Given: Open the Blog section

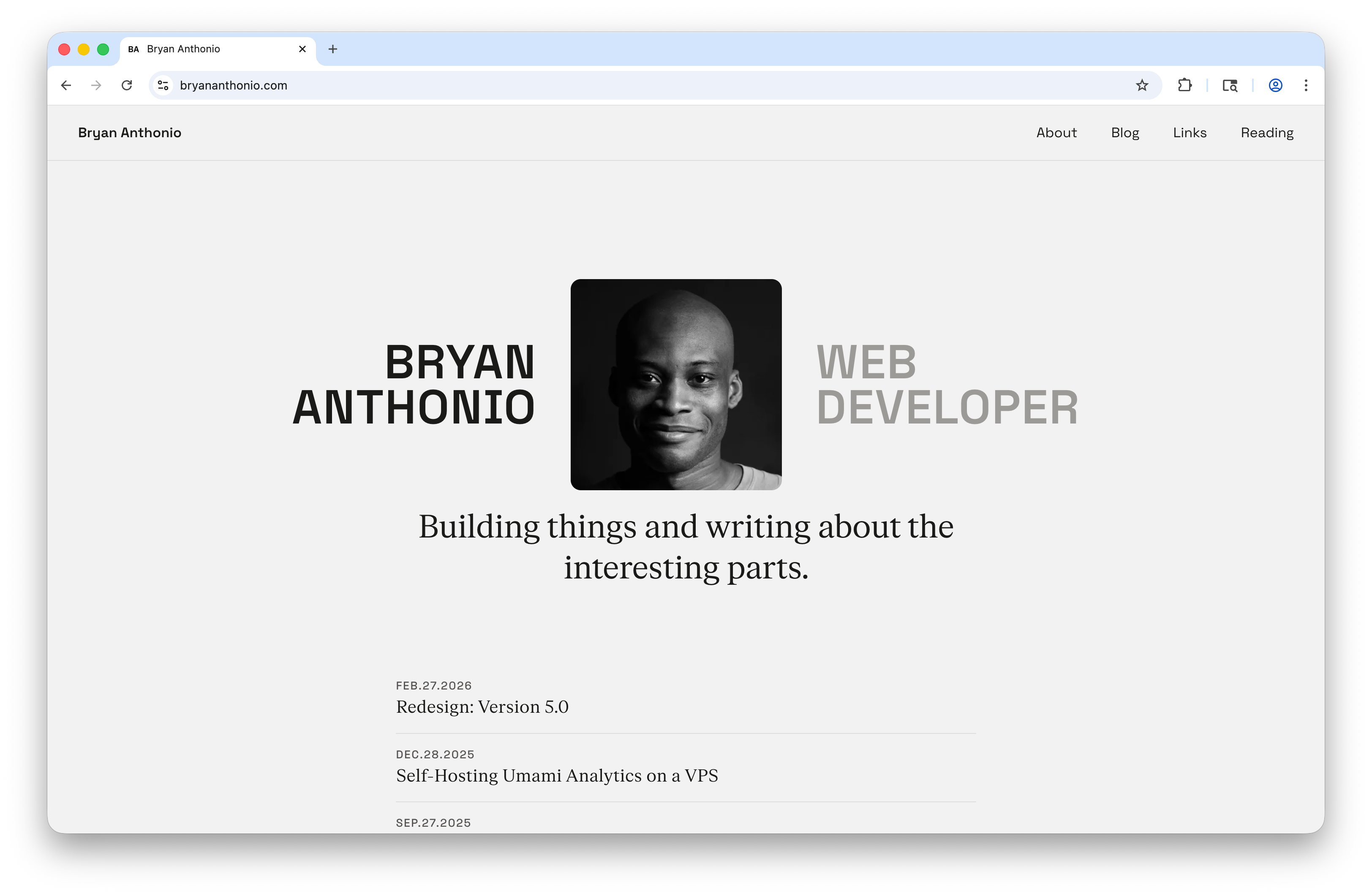Looking at the screenshot, I should click(x=1125, y=132).
